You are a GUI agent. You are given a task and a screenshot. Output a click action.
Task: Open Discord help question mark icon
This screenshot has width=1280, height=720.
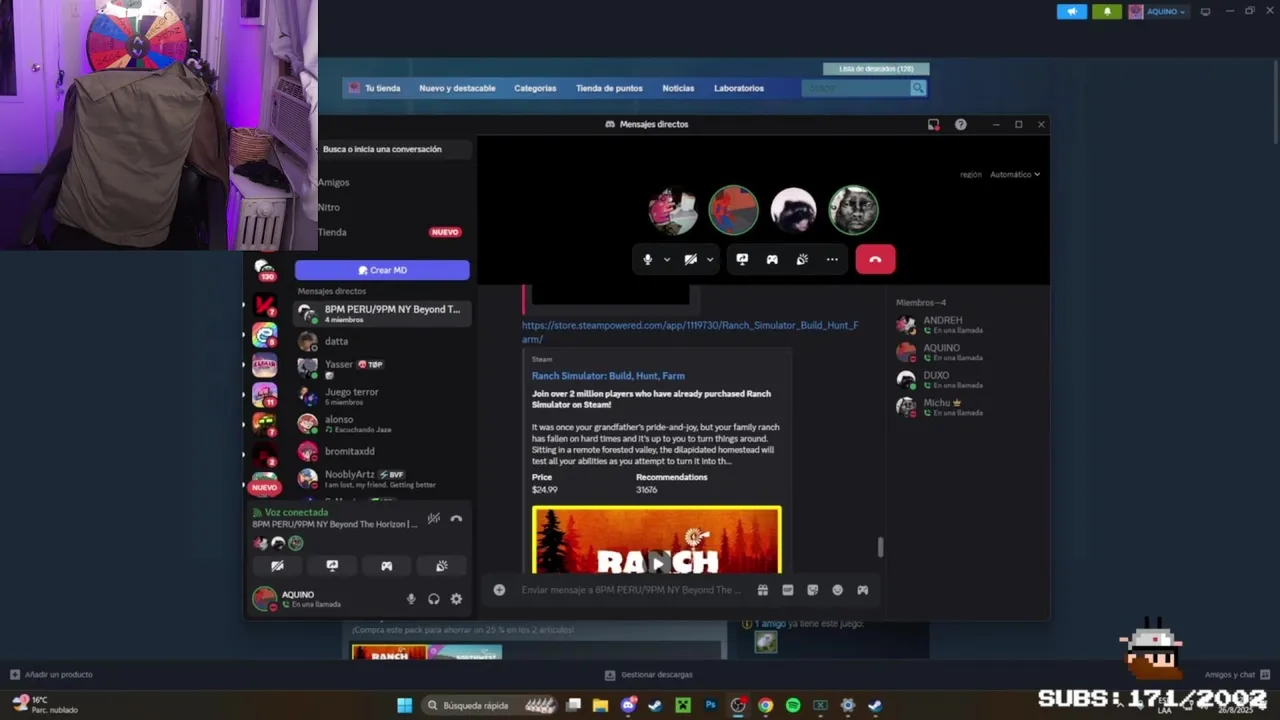[x=961, y=124]
